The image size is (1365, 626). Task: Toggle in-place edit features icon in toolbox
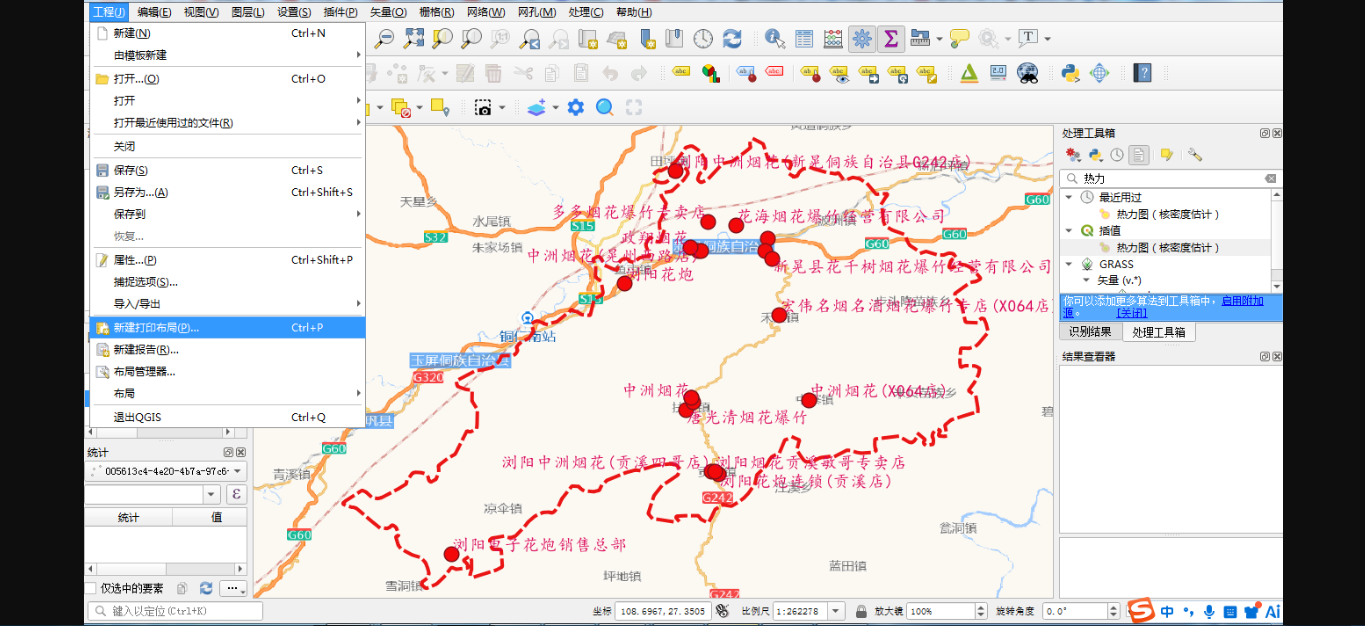pyautogui.click(x=1166, y=155)
